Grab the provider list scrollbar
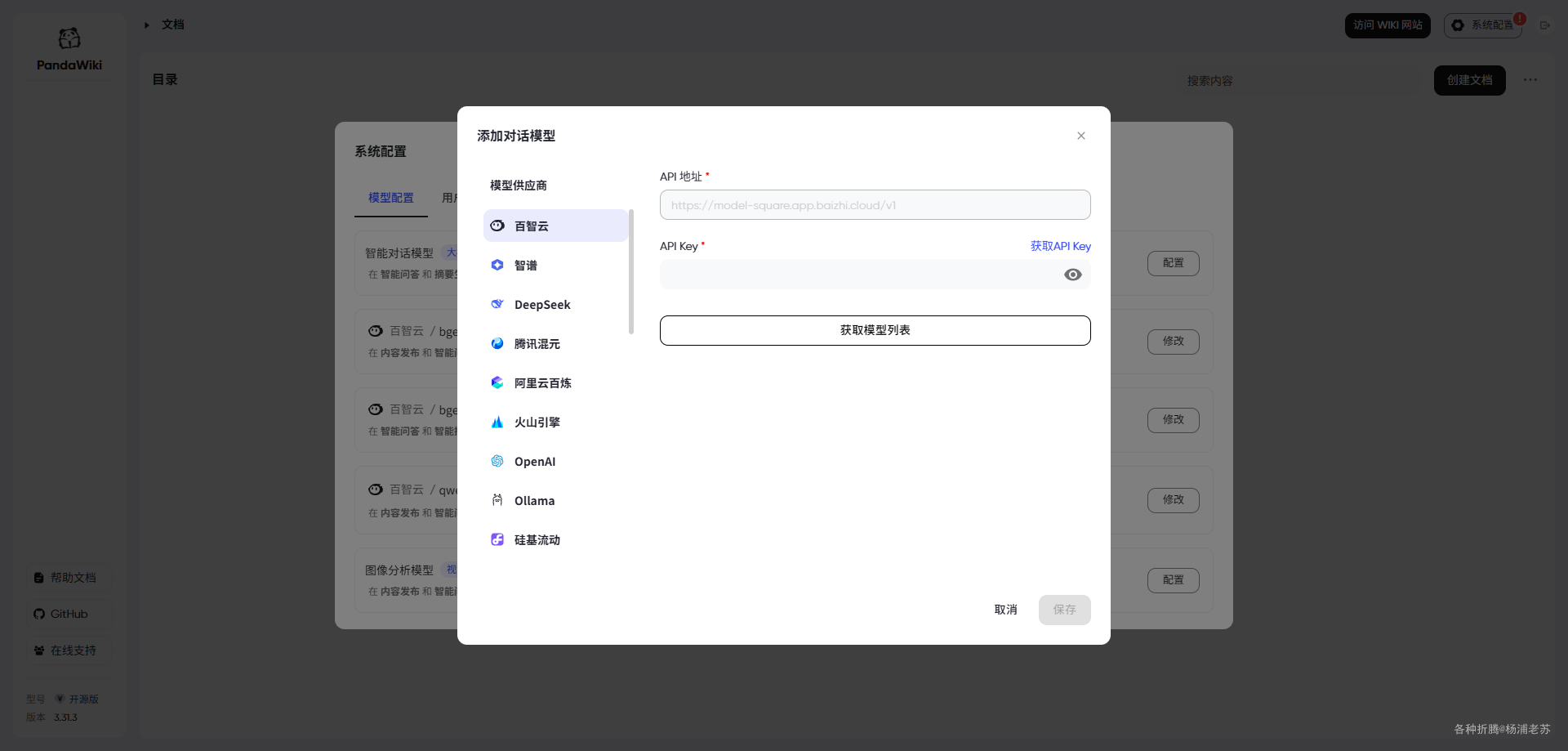 point(631,272)
